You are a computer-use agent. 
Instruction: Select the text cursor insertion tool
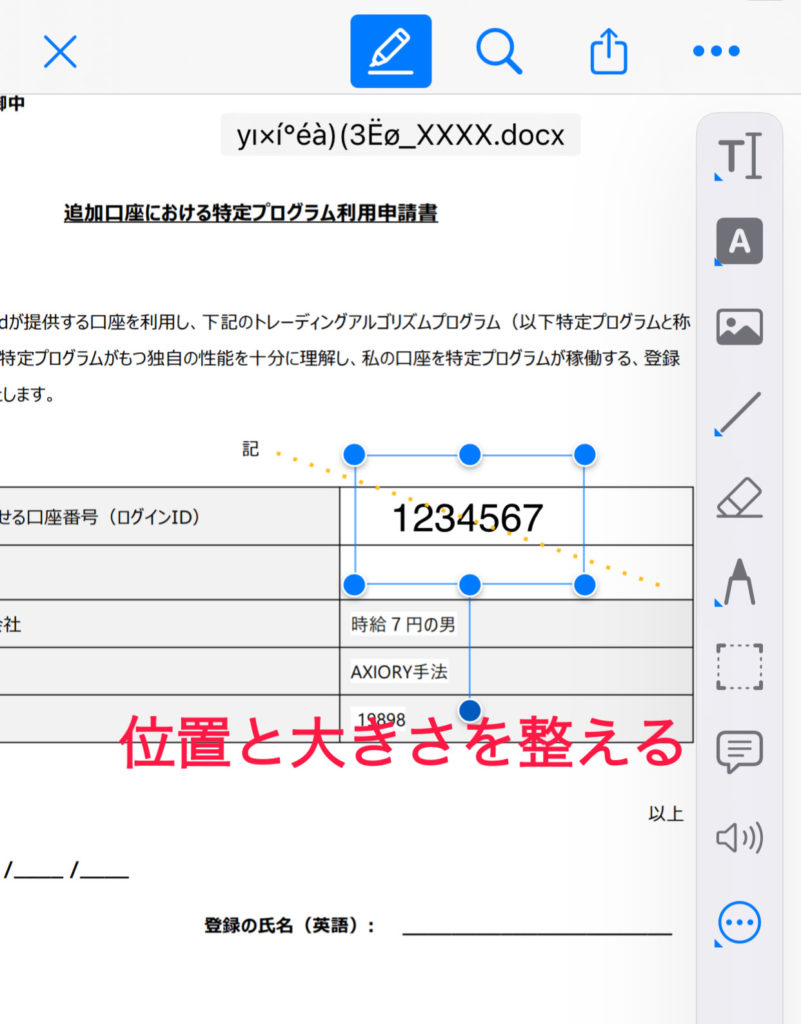(740, 157)
